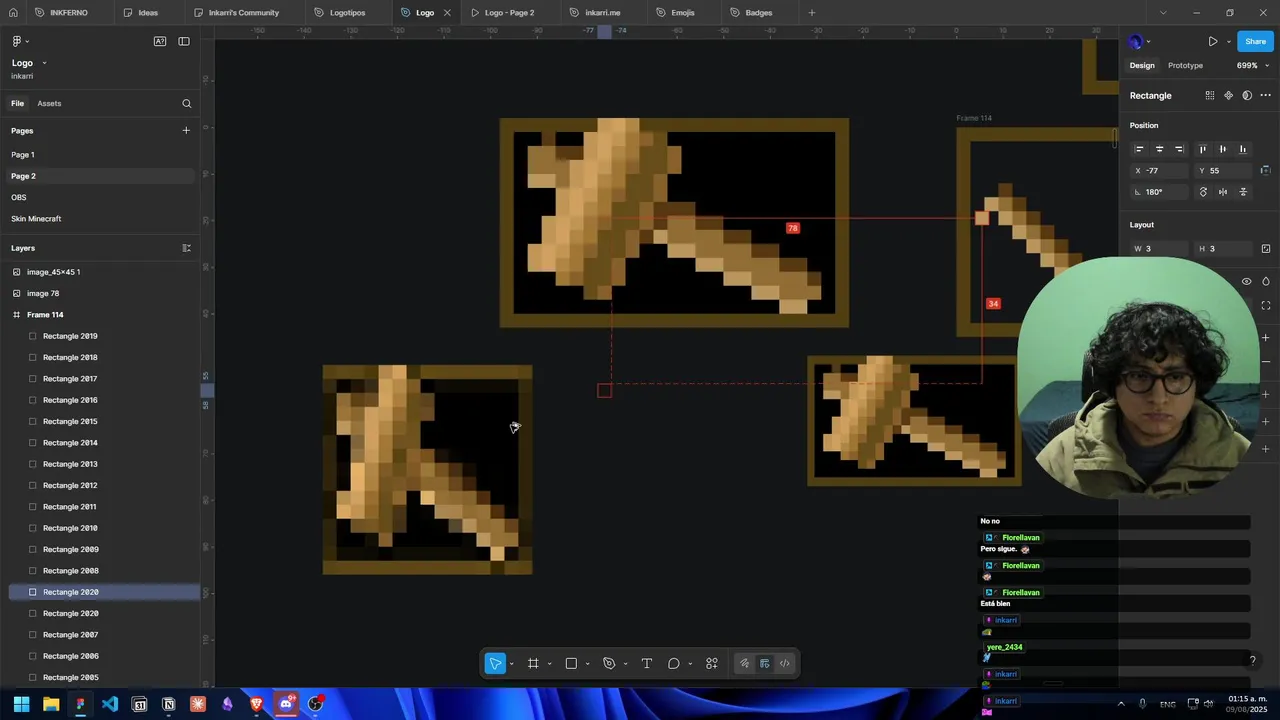
Task: Select the Pen tool
Action: (609, 663)
